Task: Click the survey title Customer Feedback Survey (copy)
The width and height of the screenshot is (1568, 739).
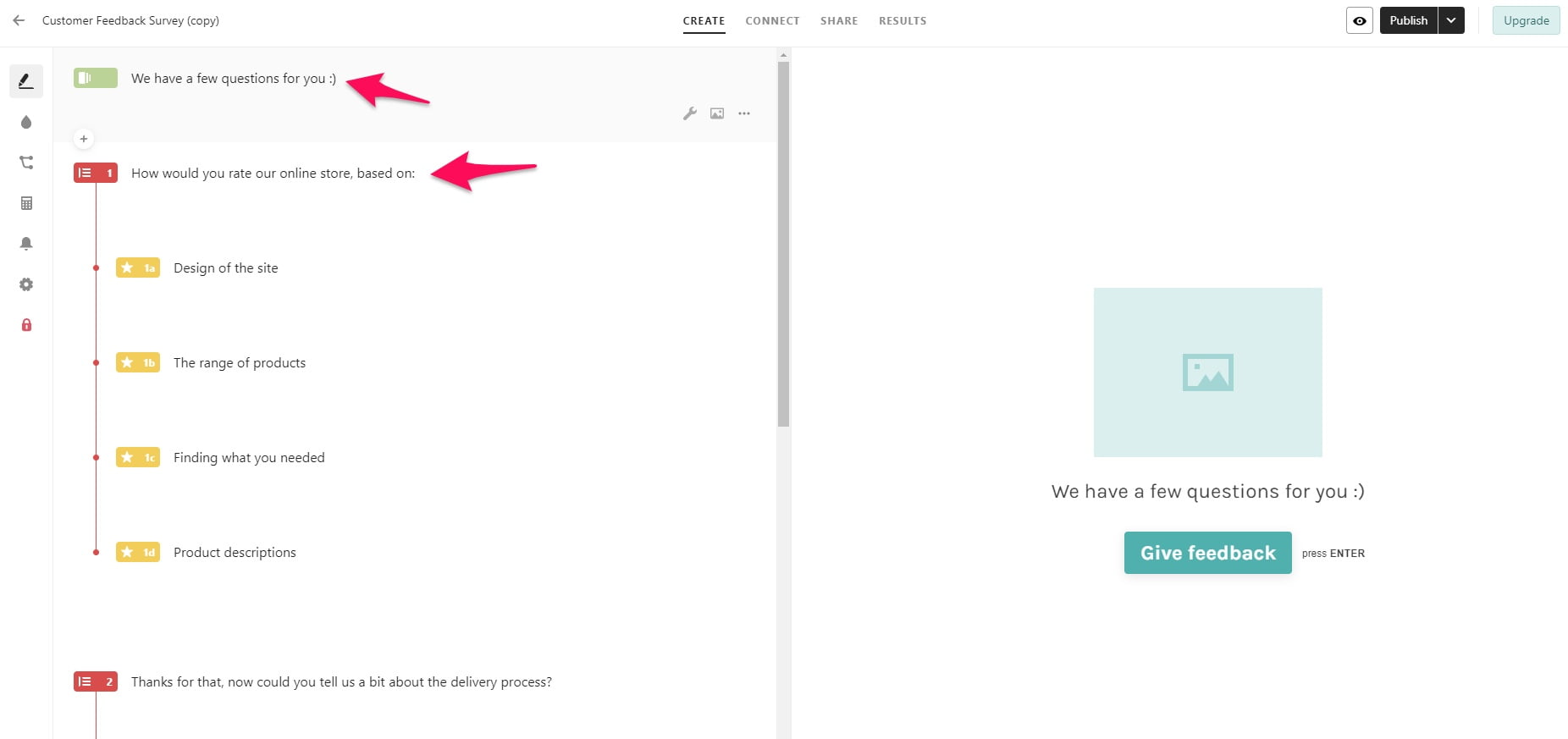Action: 130,20
